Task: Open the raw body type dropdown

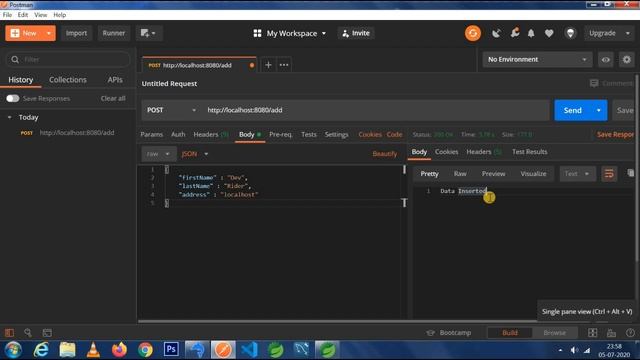Action: click(158, 154)
